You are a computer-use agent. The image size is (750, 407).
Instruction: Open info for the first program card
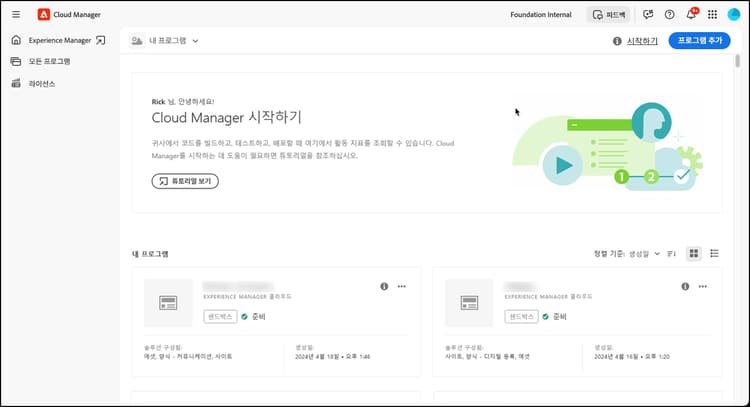[384, 286]
